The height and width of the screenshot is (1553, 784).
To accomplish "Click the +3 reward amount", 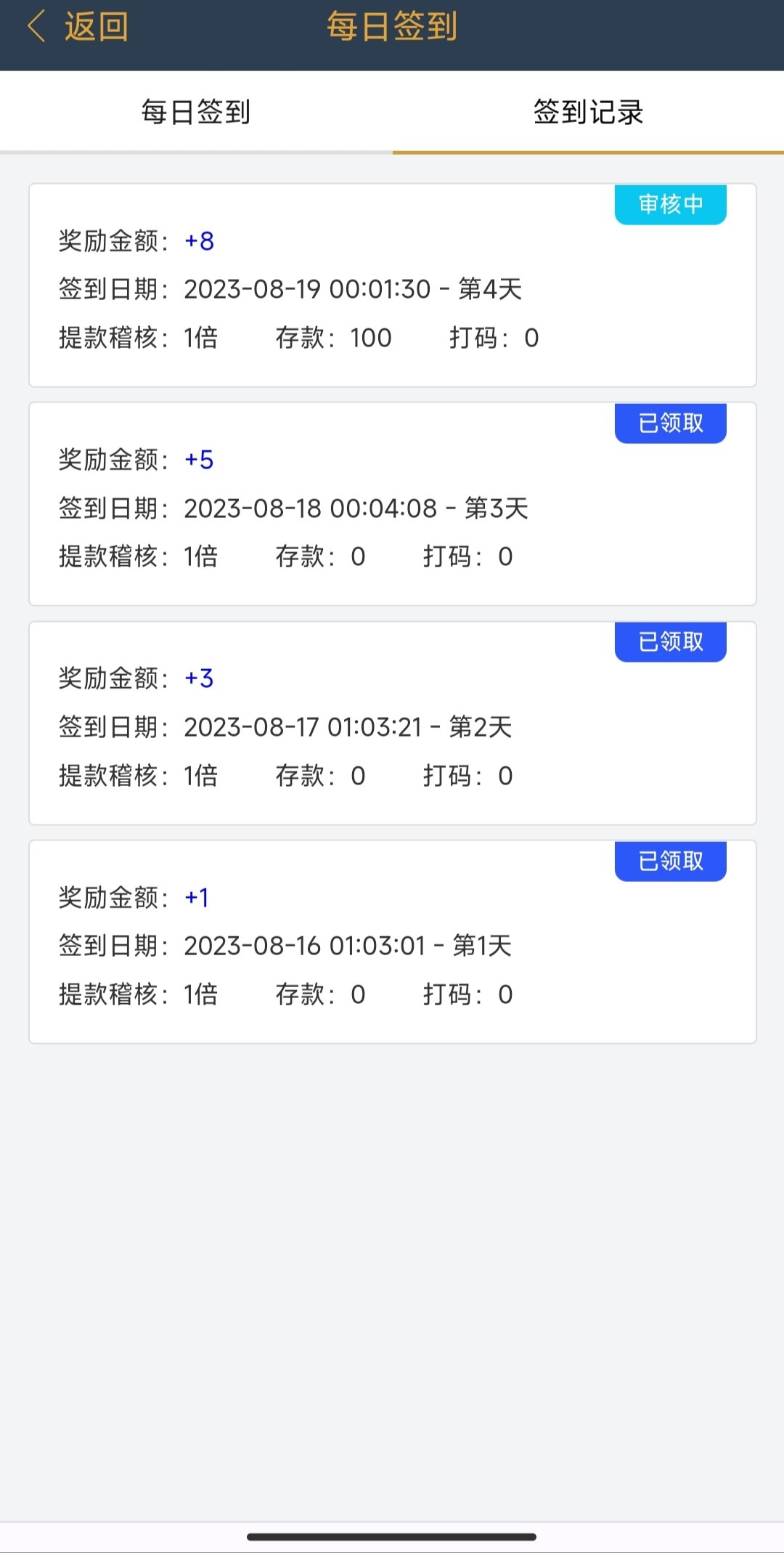I will pyautogui.click(x=199, y=678).
